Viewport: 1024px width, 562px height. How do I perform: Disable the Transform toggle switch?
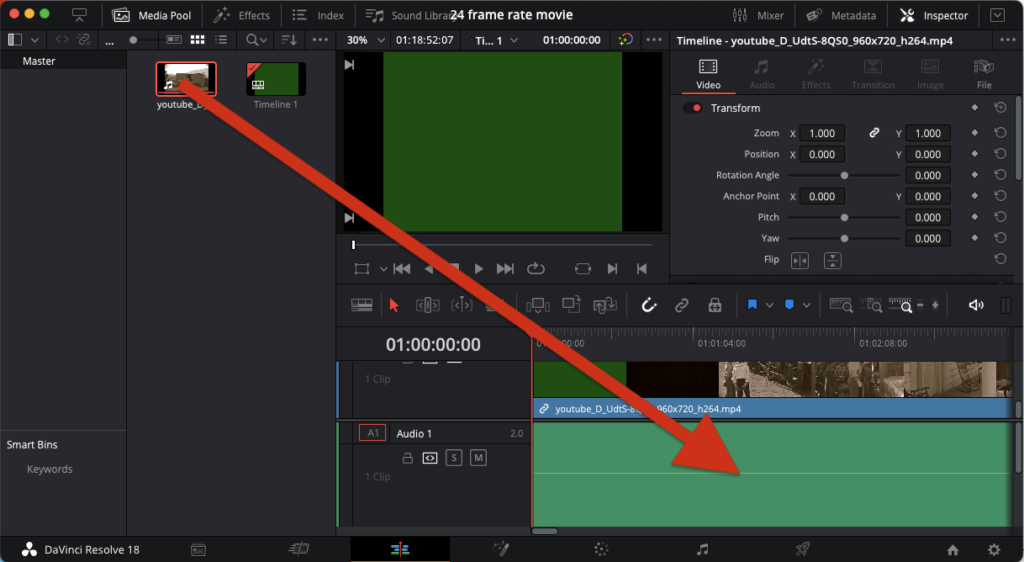pyautogui.click(x=692, y=108)
